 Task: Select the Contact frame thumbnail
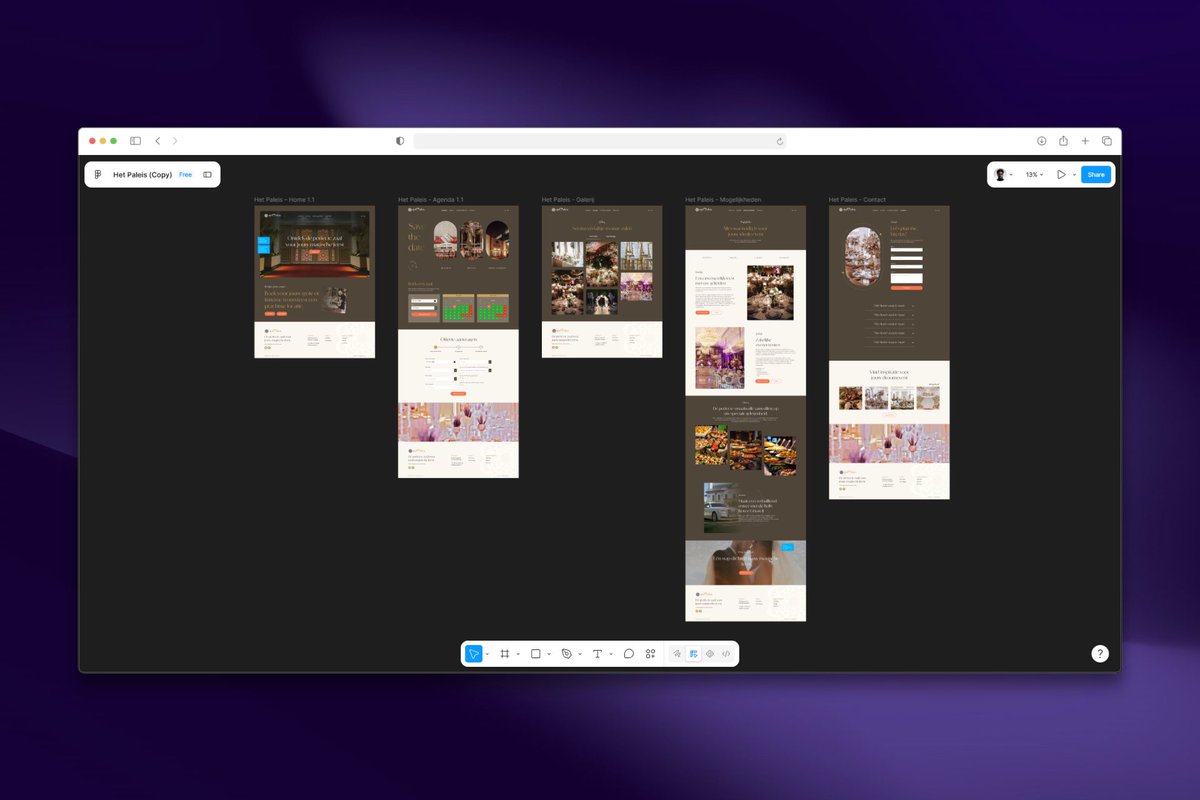(889, 352)
